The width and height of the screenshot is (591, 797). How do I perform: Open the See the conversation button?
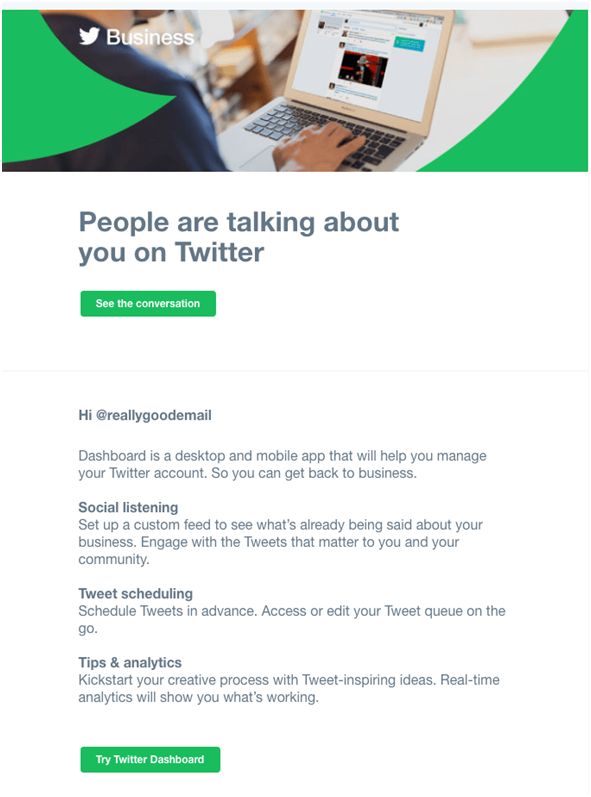tap(148, 303)
